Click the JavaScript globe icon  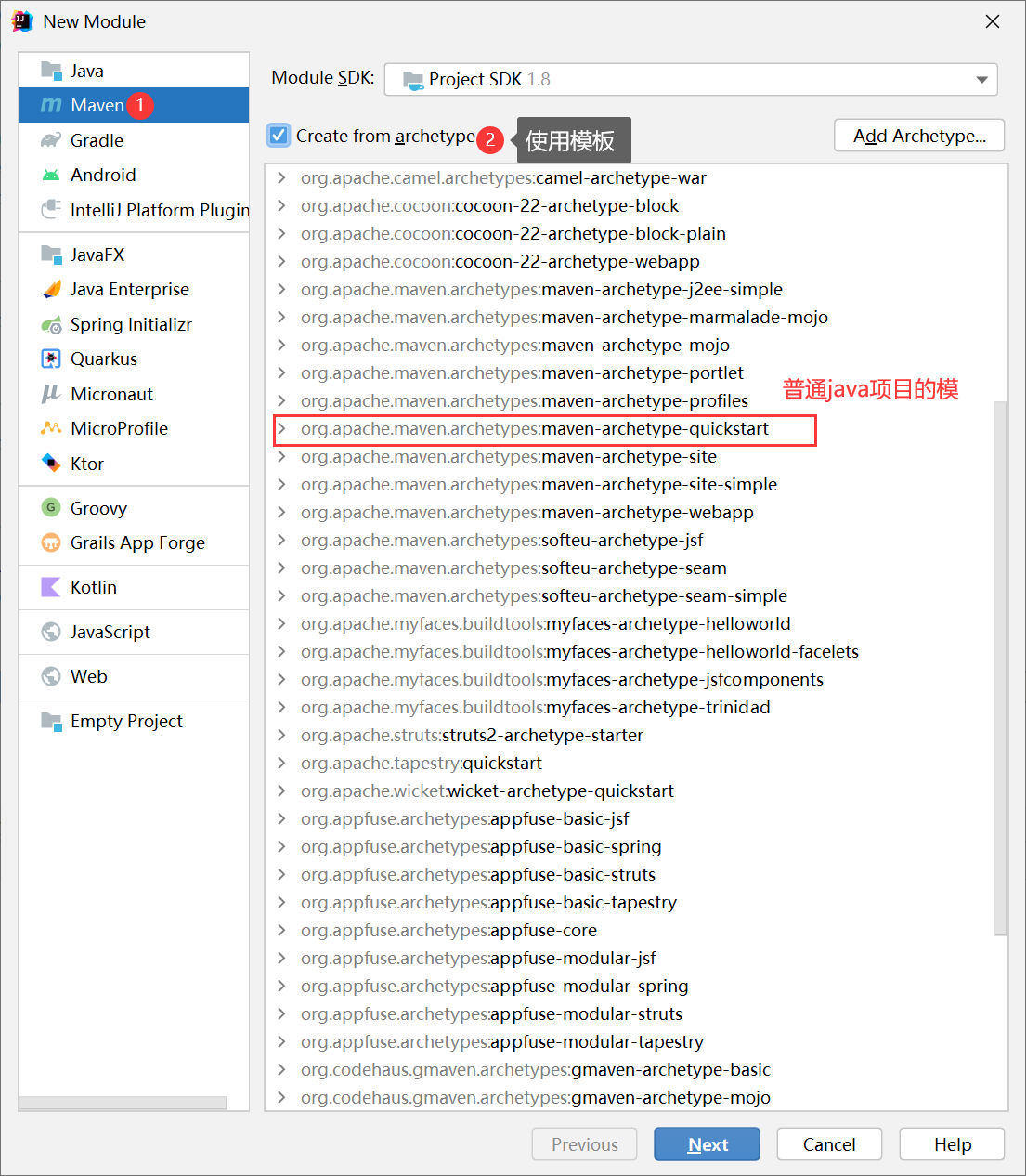point(51,632)
